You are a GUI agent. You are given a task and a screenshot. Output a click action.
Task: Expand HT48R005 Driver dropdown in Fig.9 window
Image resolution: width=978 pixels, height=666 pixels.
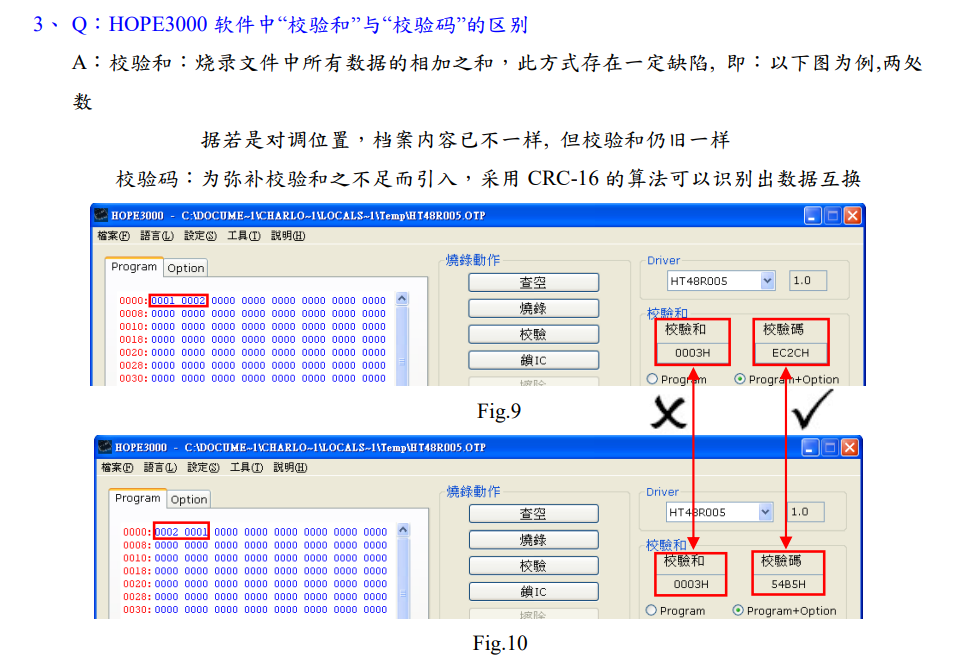[768, 281]
